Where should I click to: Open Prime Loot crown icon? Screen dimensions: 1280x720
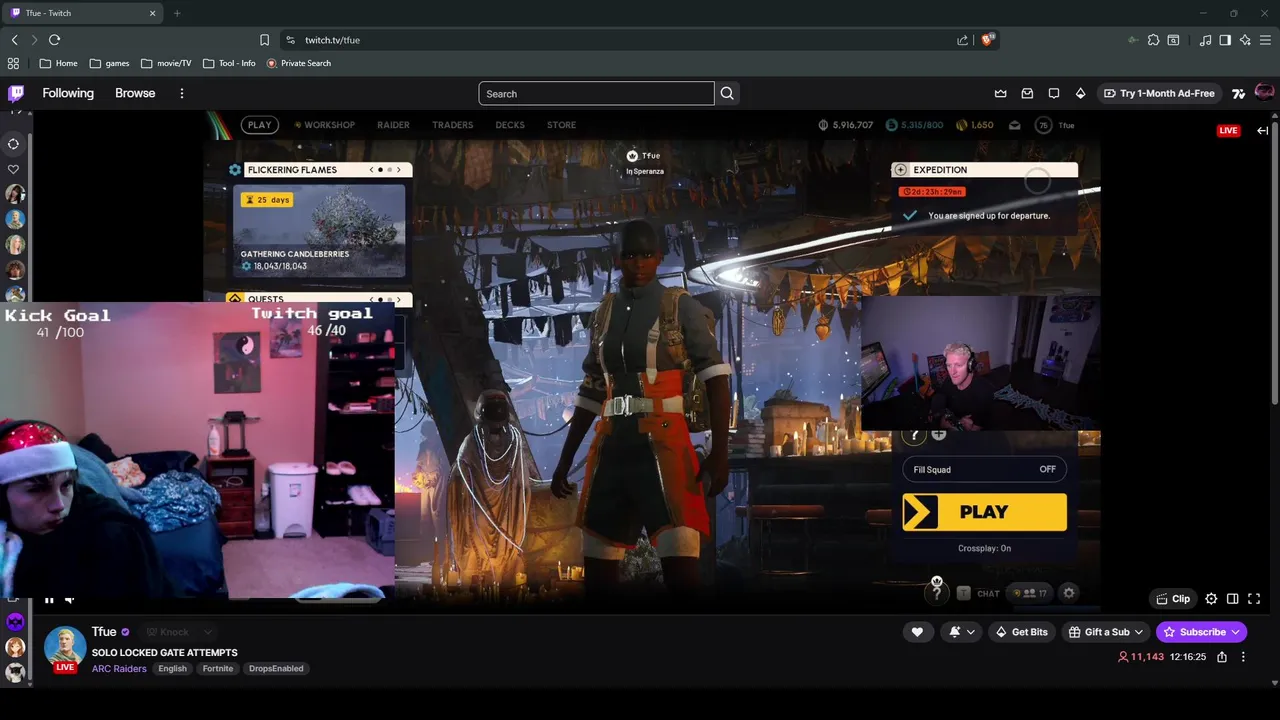pos(1000,93)
